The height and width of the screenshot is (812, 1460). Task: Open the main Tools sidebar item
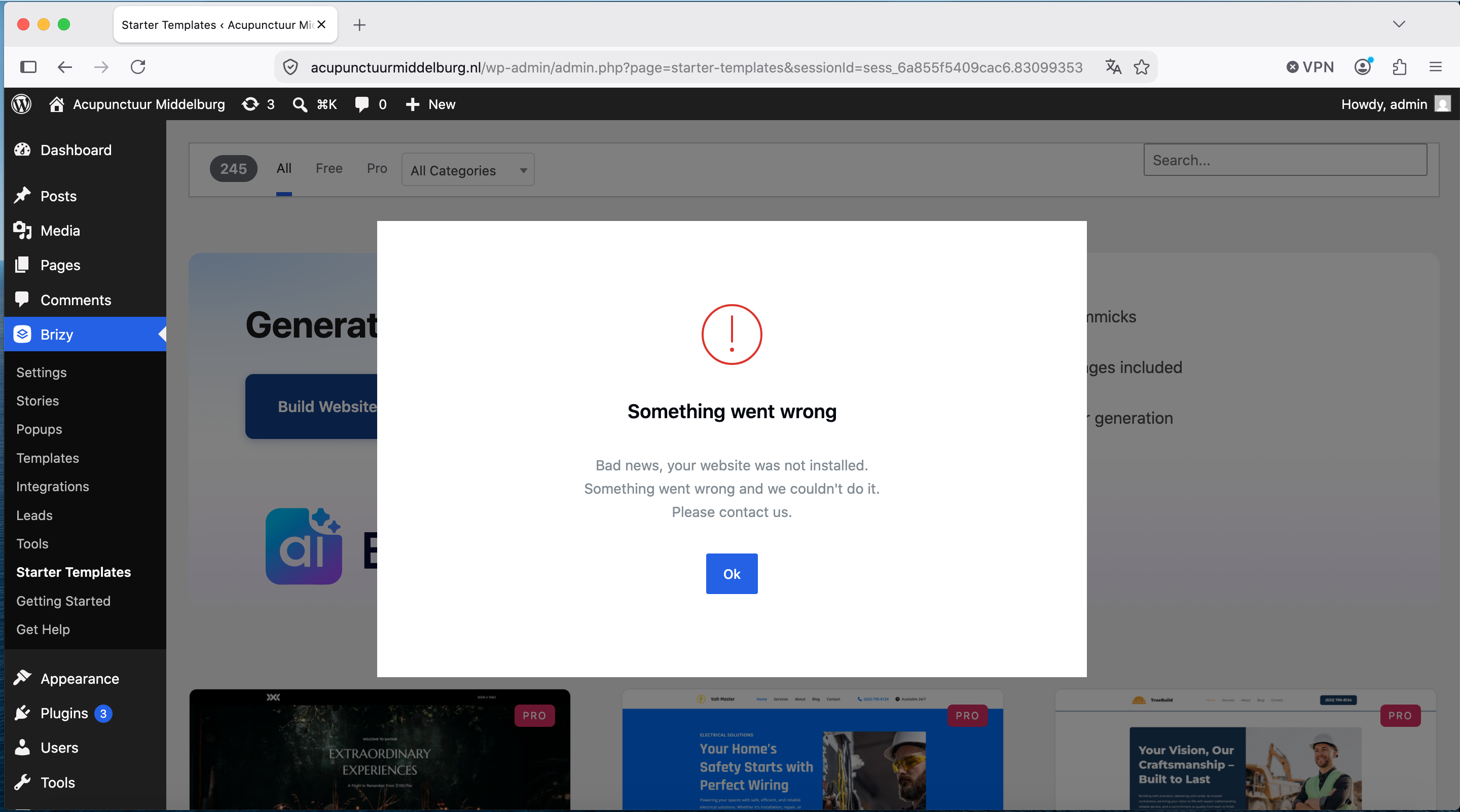point(85,783)
